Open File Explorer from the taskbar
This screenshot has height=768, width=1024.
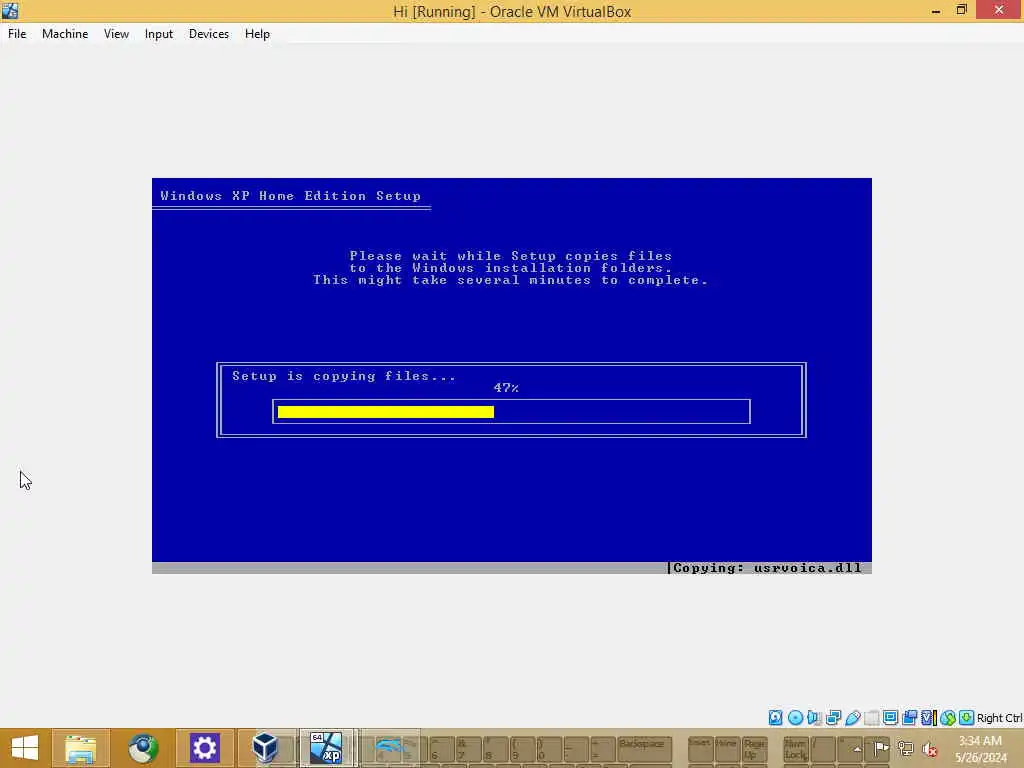coord(81,748)
